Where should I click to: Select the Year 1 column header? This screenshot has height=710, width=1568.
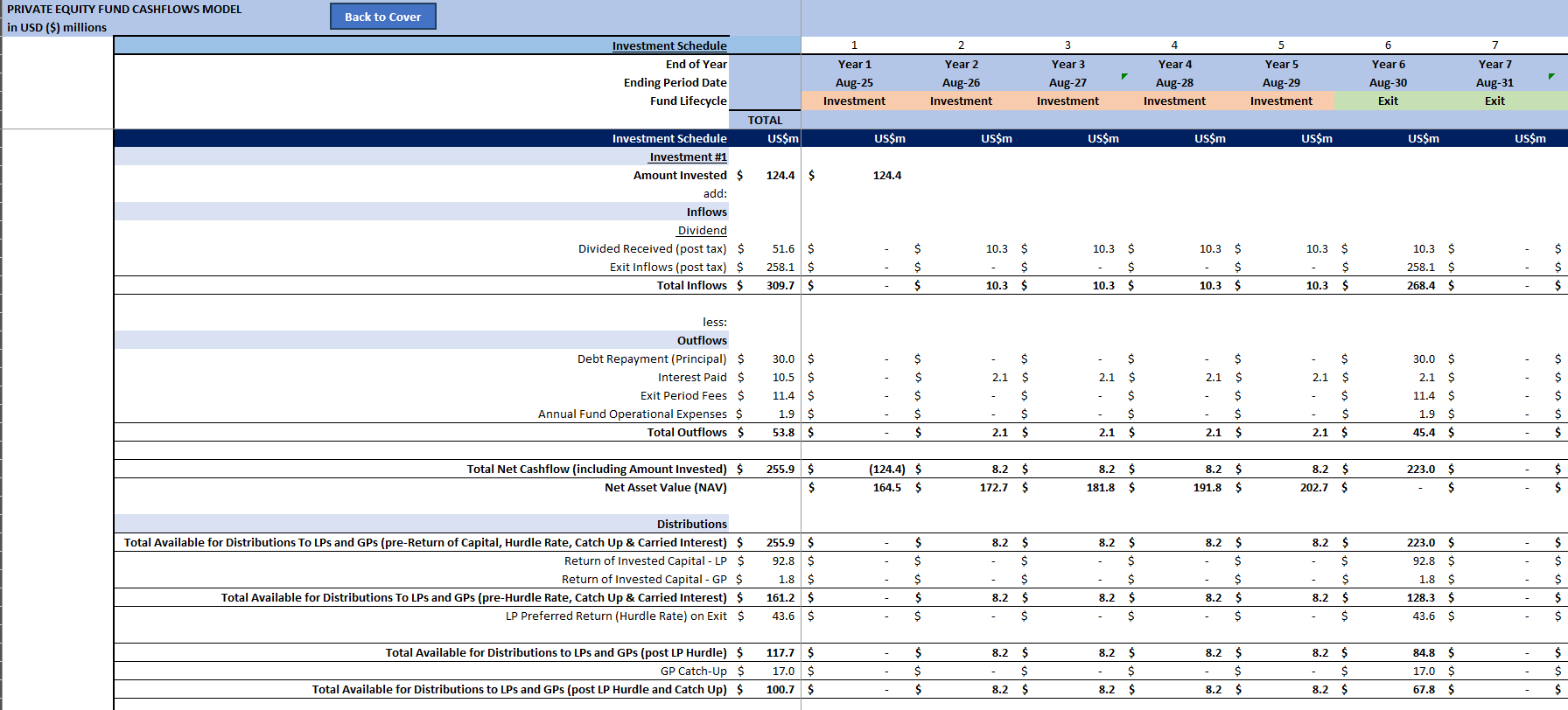coord(854,64)
